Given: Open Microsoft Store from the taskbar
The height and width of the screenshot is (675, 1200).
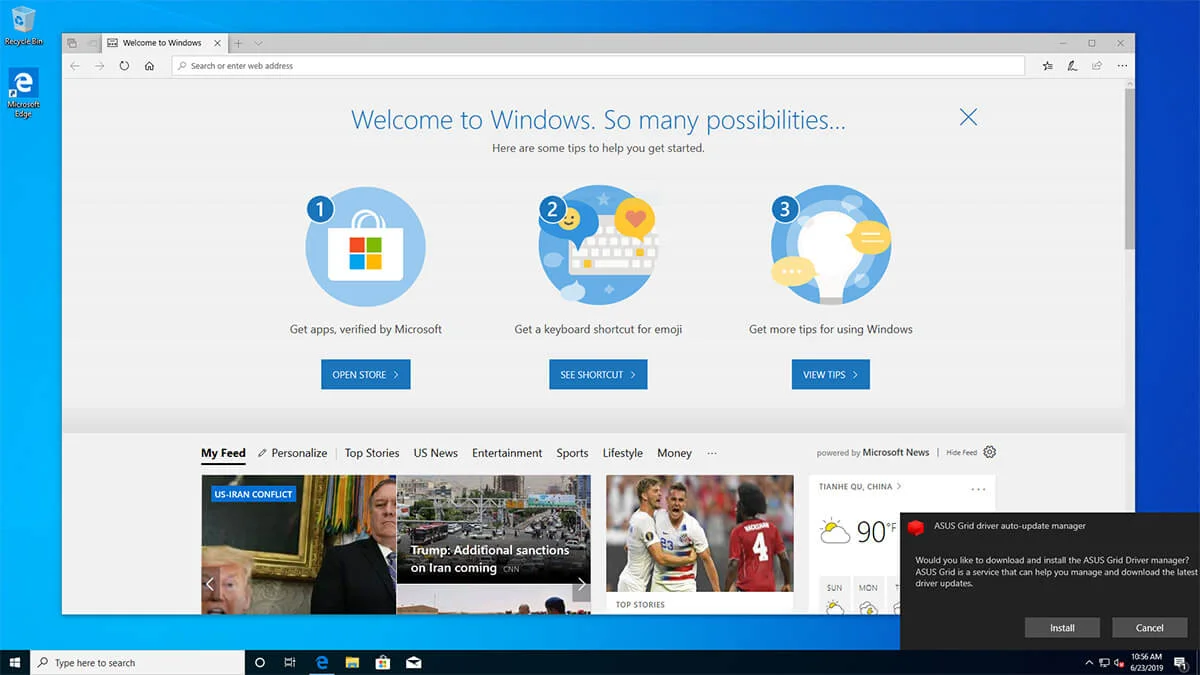Looking at the screenshot, I should pyautogui.click(x=382, y=662).
